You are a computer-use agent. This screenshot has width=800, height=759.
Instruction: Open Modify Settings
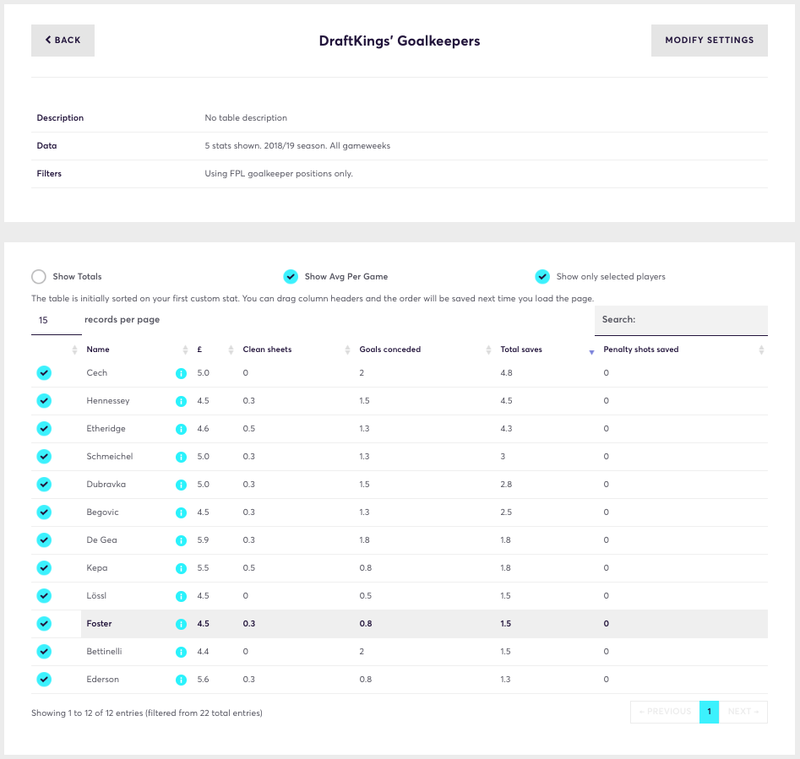[x=709, y=40]
